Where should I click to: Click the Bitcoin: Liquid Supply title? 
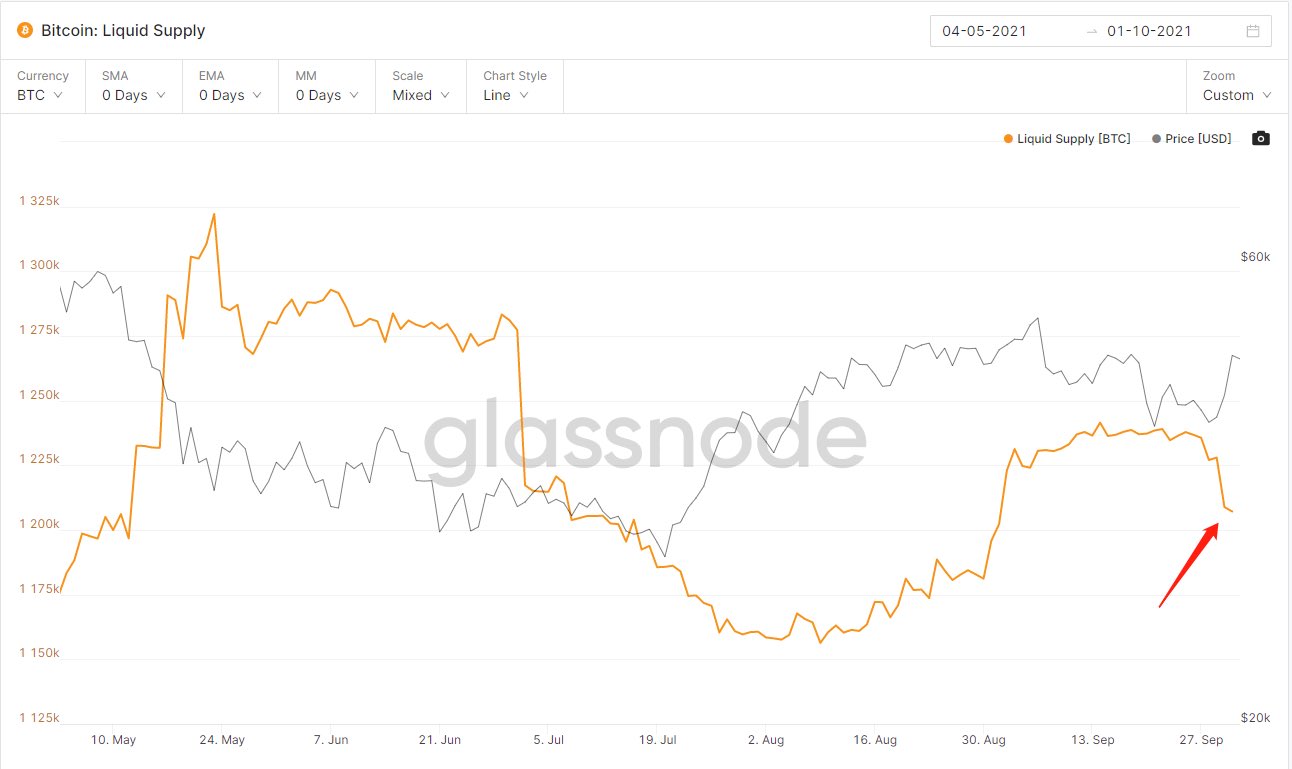(123, 30)
